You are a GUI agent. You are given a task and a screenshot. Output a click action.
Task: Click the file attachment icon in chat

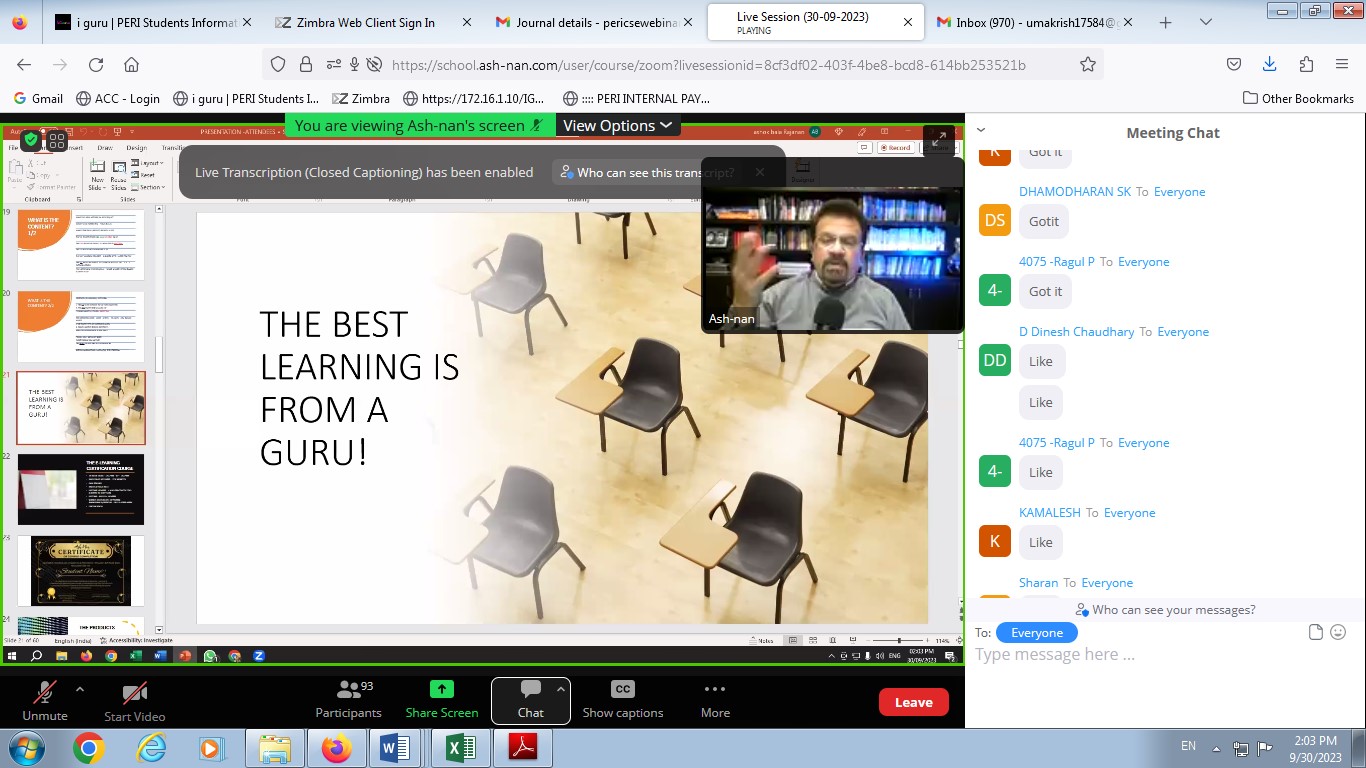[1316, 632]
